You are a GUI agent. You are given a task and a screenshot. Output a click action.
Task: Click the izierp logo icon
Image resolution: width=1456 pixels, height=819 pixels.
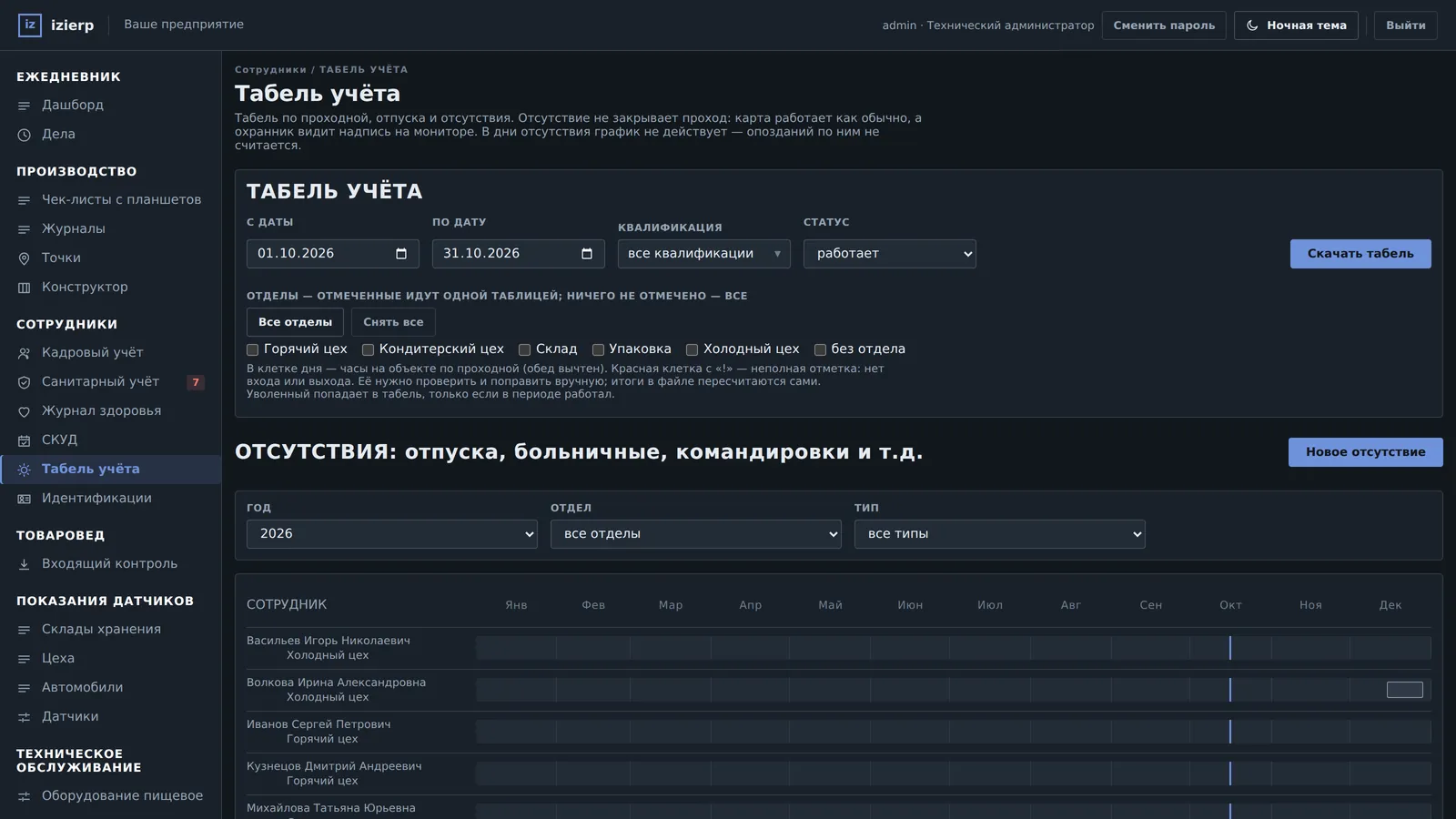30,25
